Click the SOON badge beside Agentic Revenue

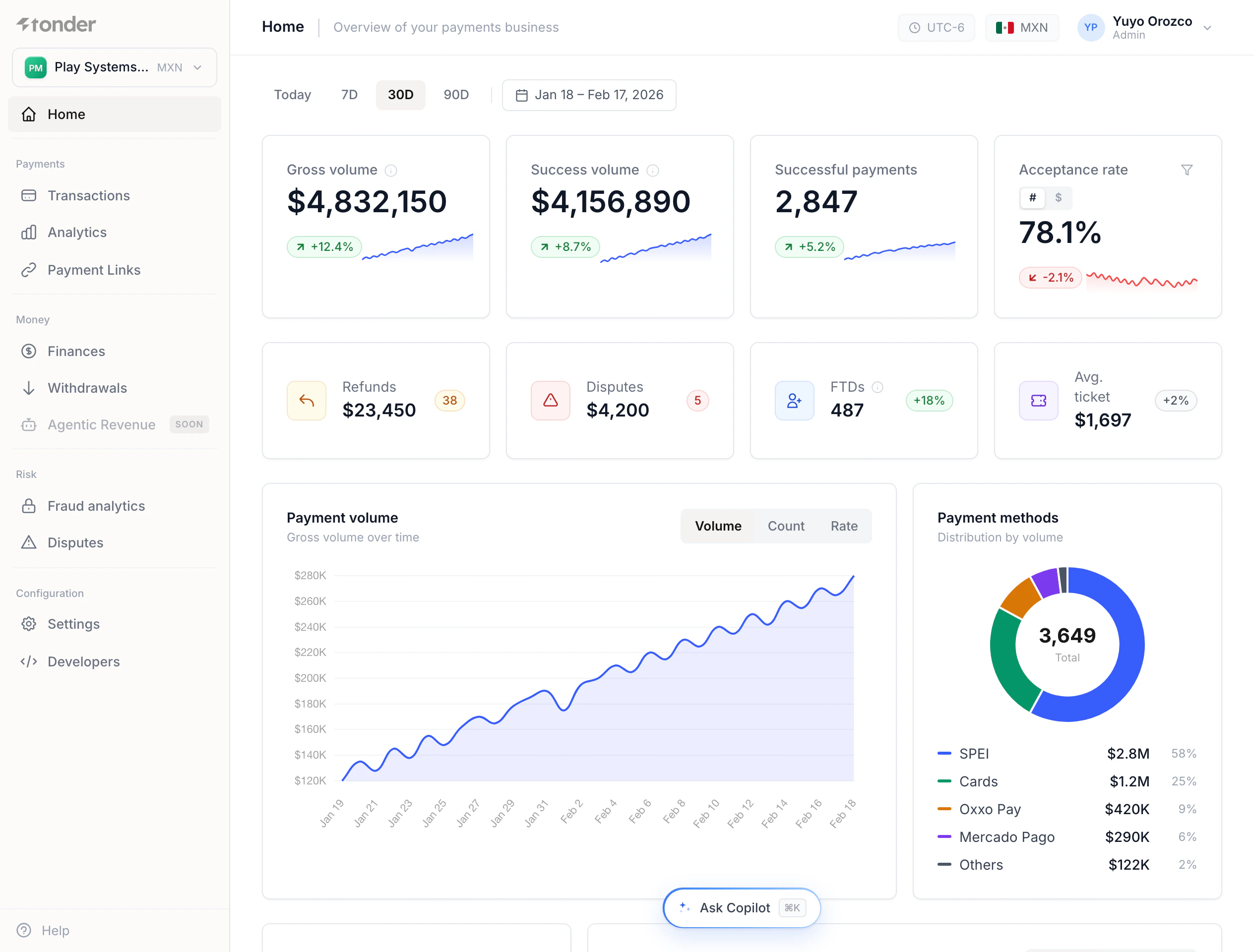pos(189,424)
